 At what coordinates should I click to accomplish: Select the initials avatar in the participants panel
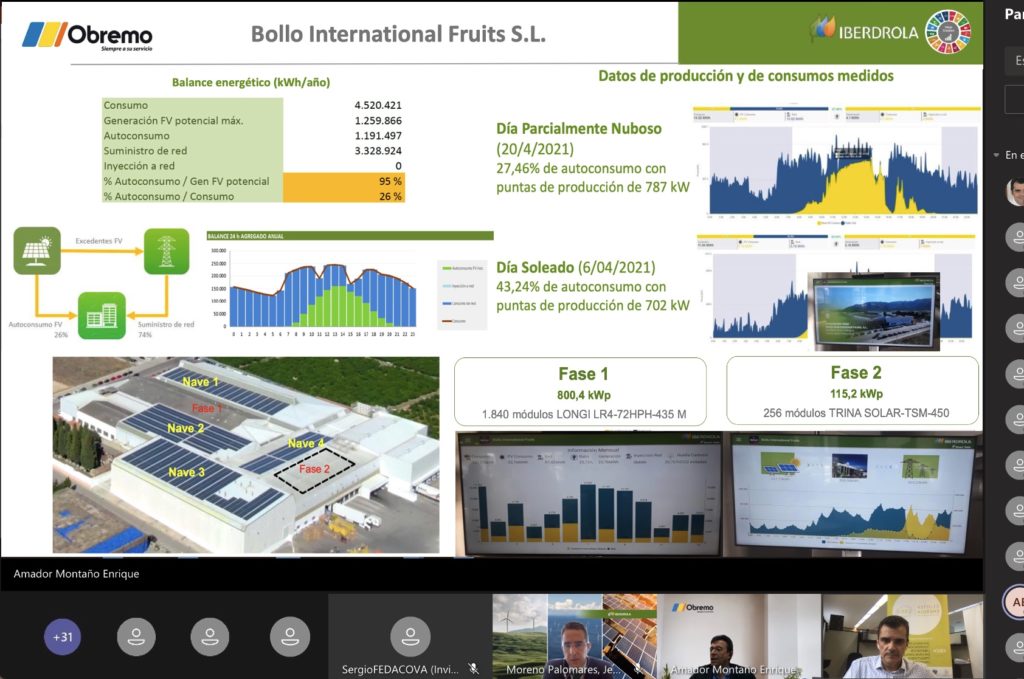tap(1014, 603)
